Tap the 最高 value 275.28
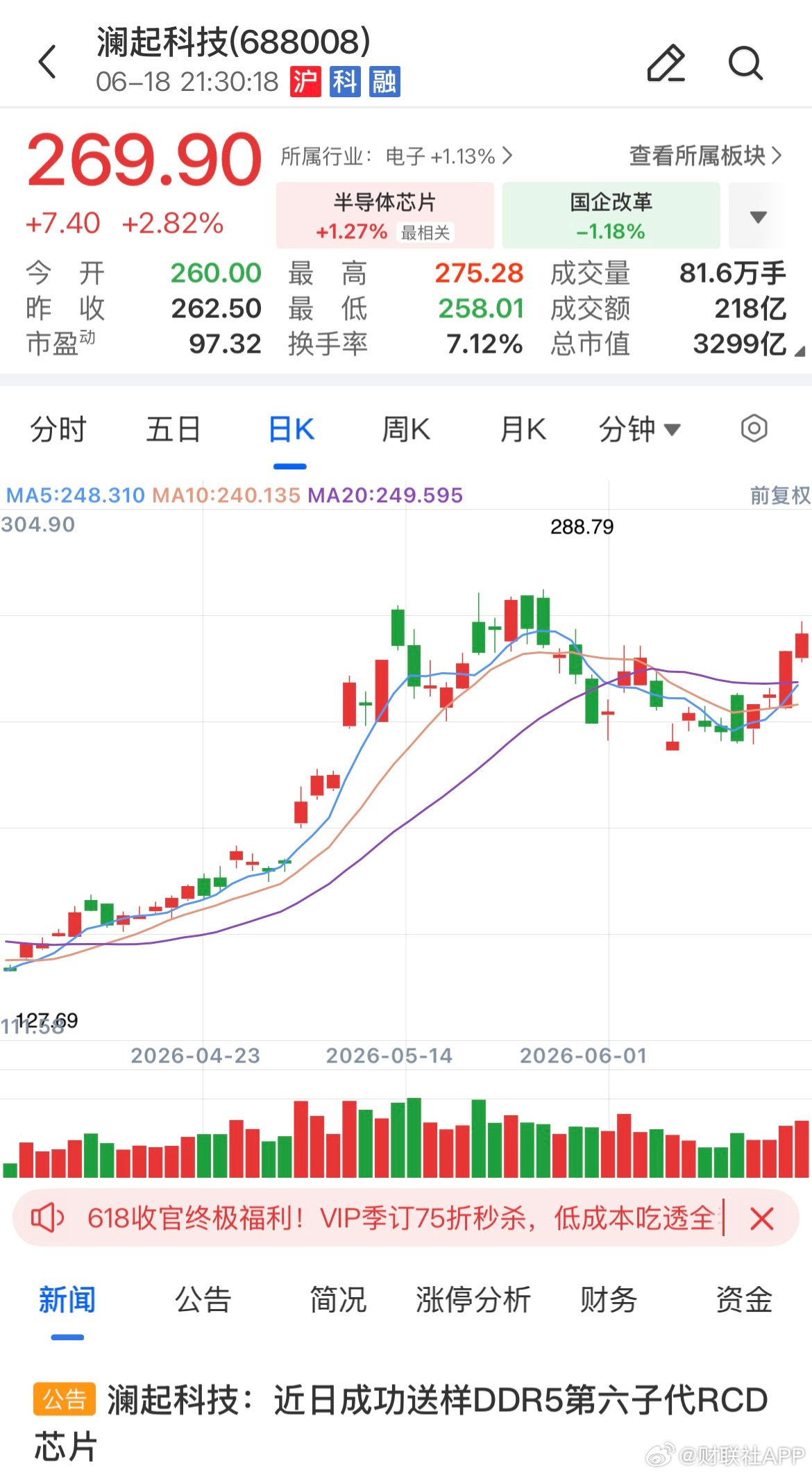Screen dimensions: 812x1475 479,273
